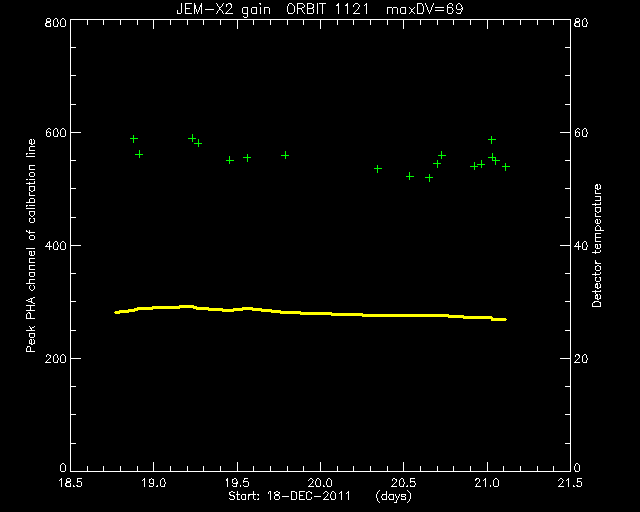Click the 19.5 tick label on x-axis
Viewport: 640px width, 512px height.
pos(237,483)
